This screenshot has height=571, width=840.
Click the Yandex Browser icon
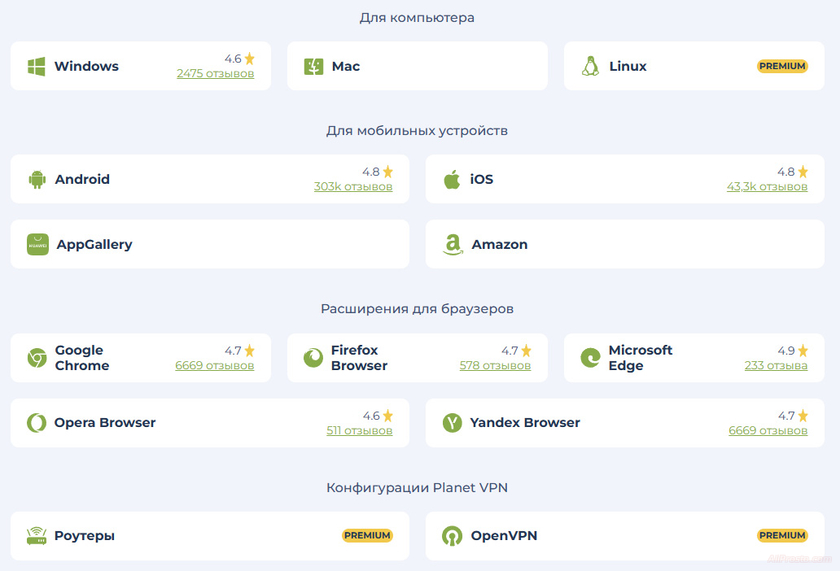point(452,423)
